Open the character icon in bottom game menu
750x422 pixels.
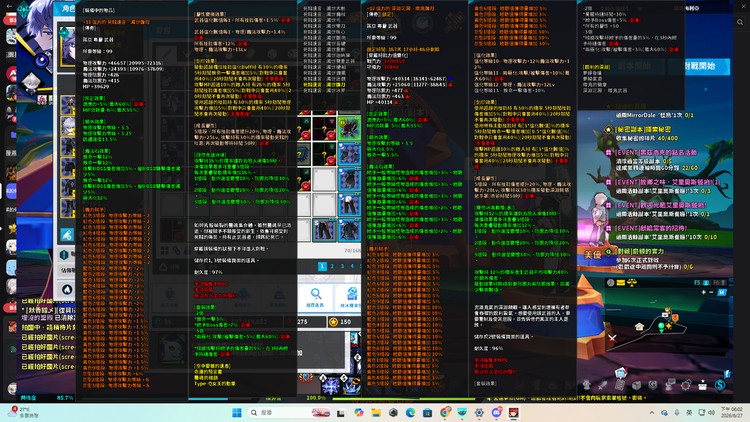[x=586, y=385]
